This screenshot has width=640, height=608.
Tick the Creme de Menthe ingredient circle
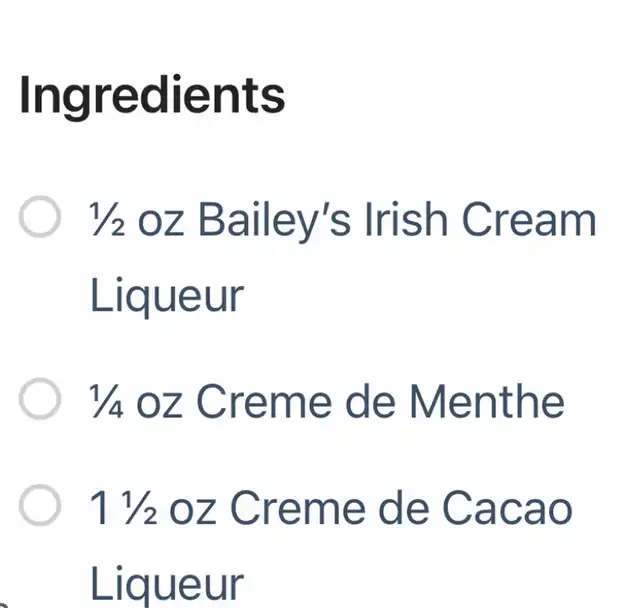tap(41, 402)
